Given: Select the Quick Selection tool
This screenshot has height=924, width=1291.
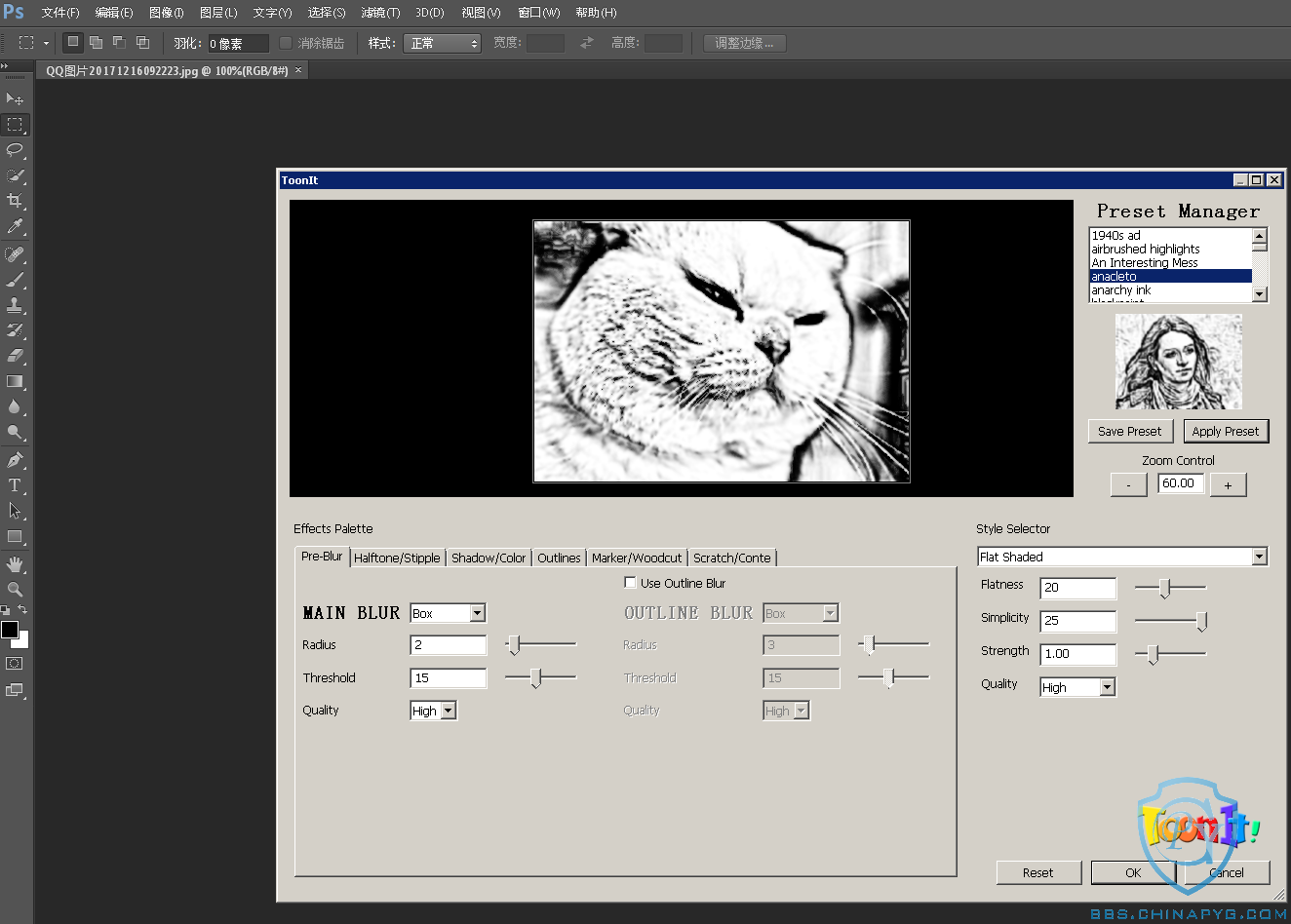Looking at the screenshot, I should pos(15,175).
